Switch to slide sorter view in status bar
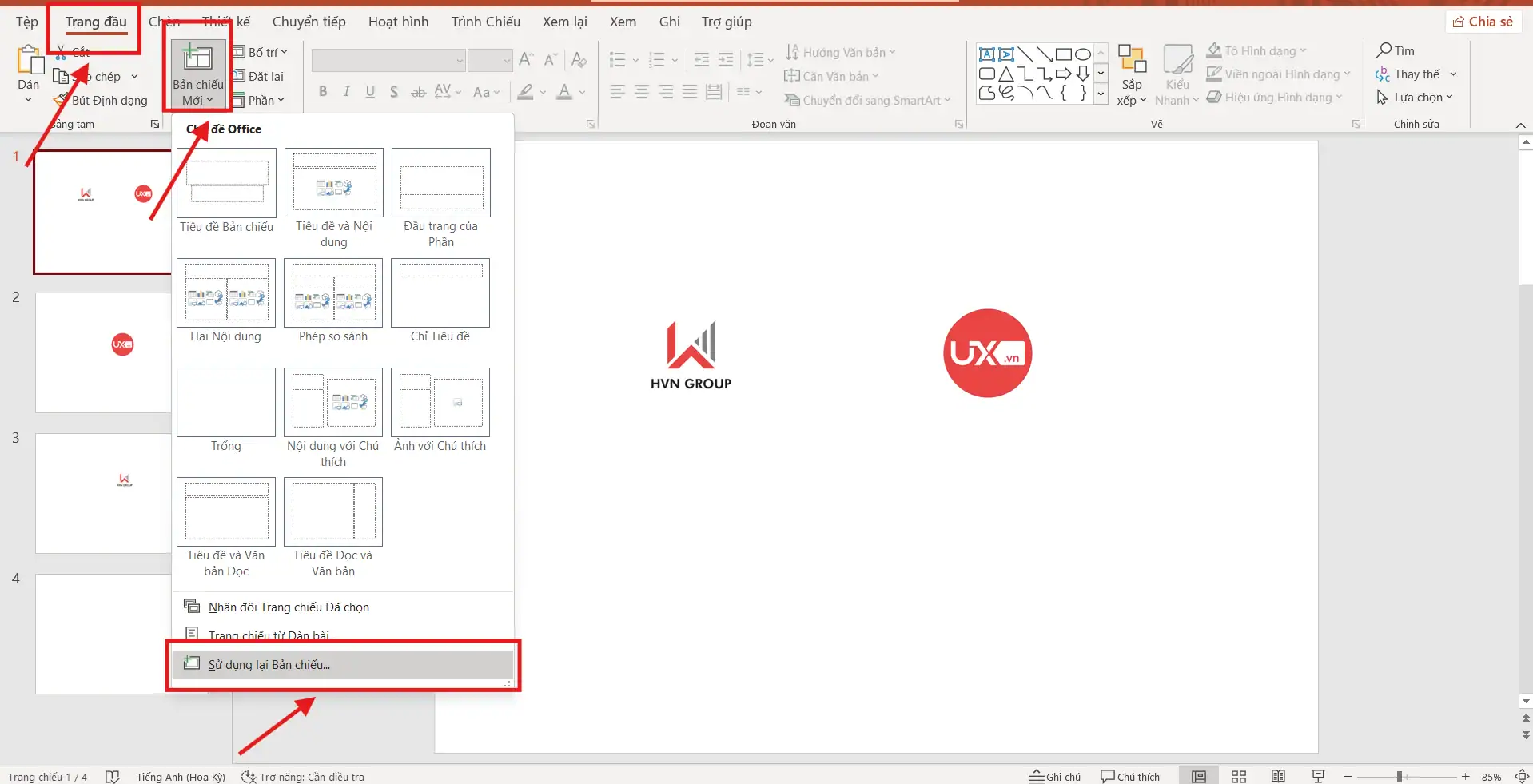The width and height of the screenshot is (1533, 784). click(1238, 775)
